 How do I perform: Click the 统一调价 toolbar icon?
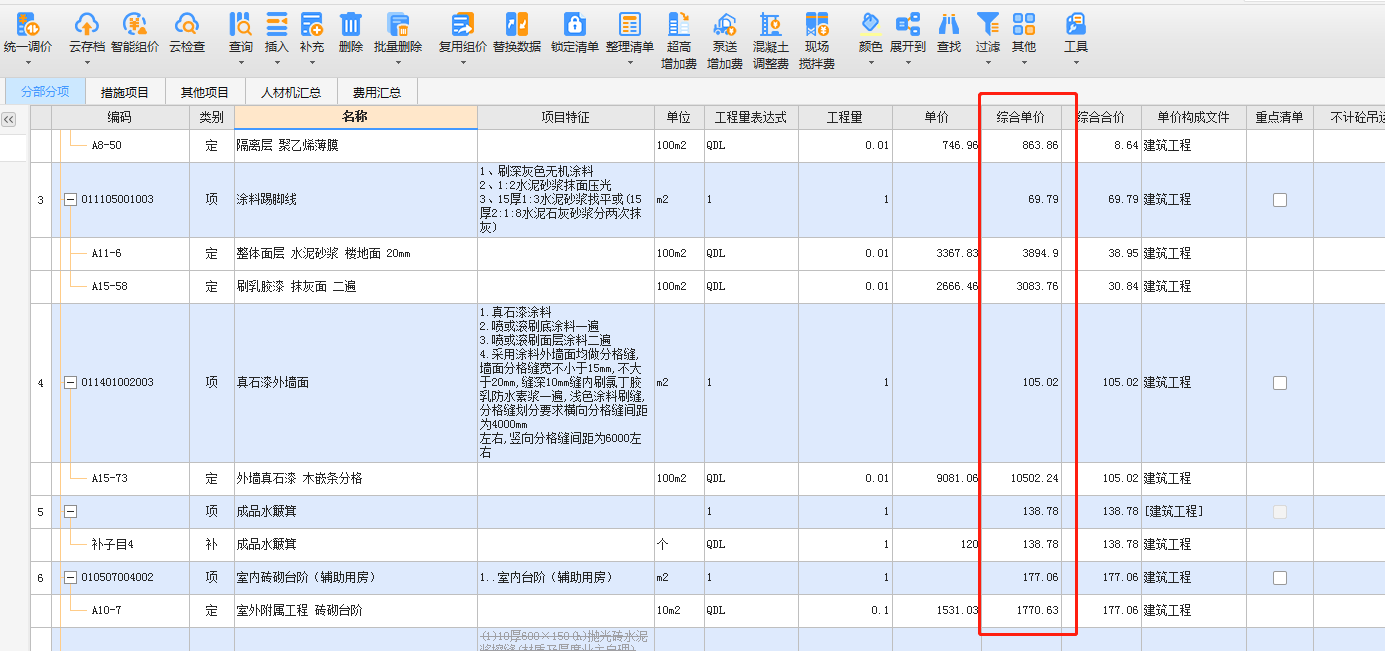(27, 24)
